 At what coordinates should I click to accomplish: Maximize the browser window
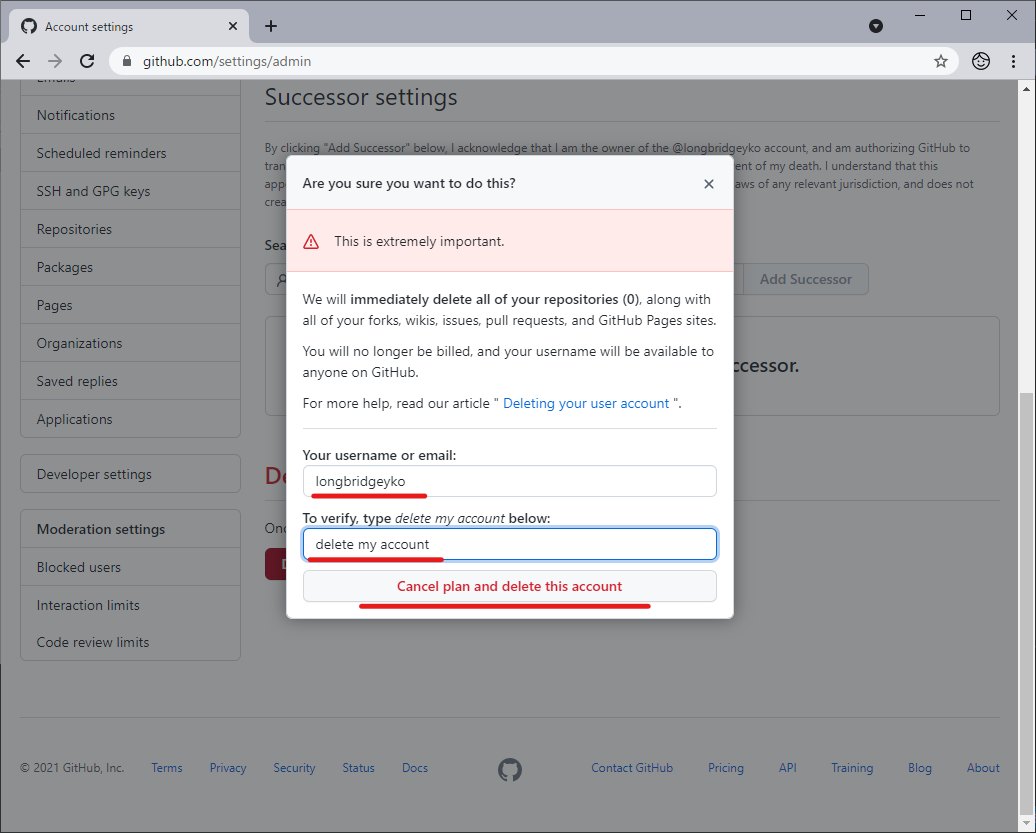(x=966, y=15)
